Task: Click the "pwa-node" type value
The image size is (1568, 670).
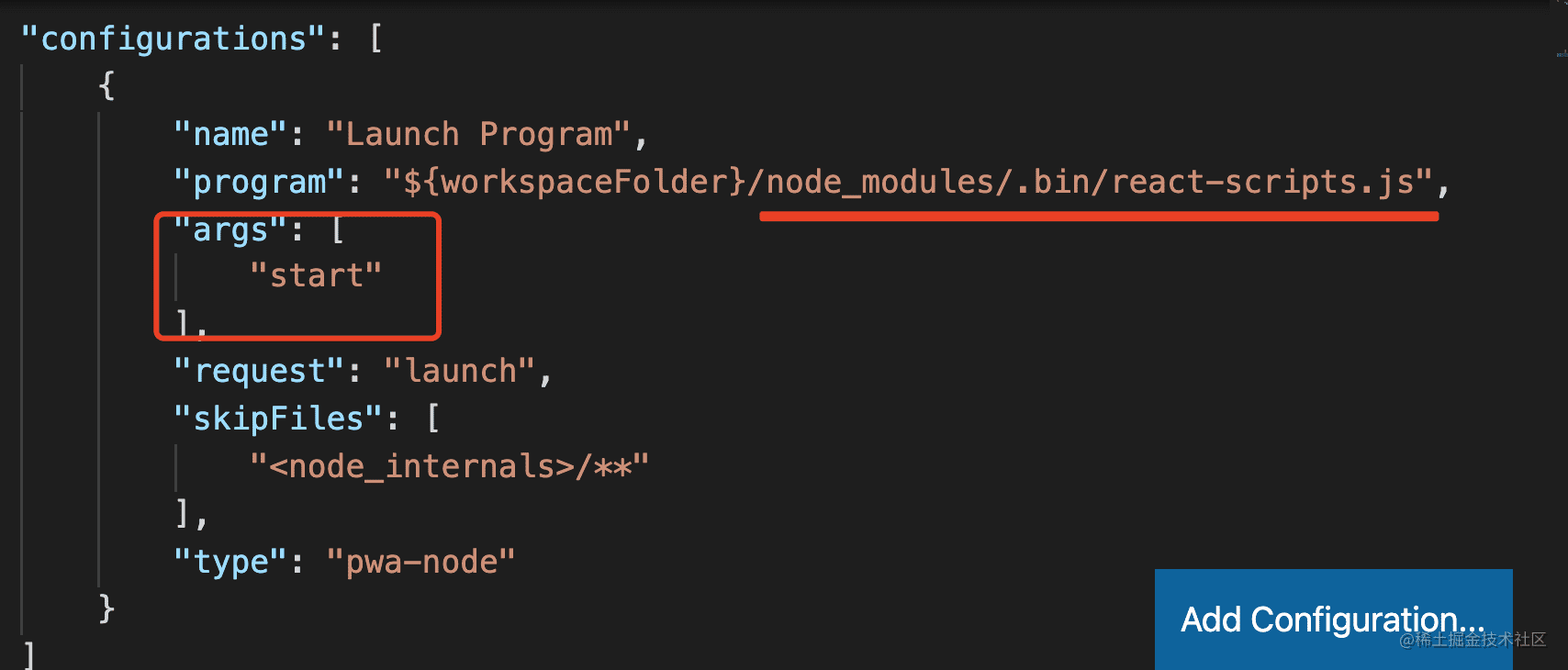Action: (421, 562)
